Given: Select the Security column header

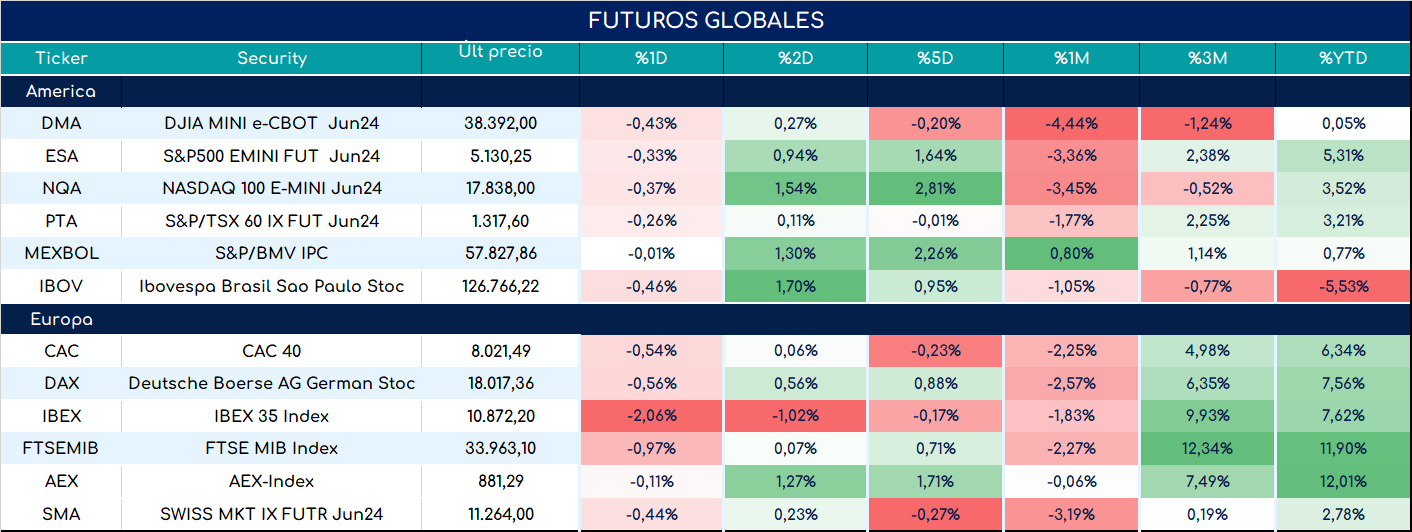Looking at the screenshot, I should coord(272,58).
